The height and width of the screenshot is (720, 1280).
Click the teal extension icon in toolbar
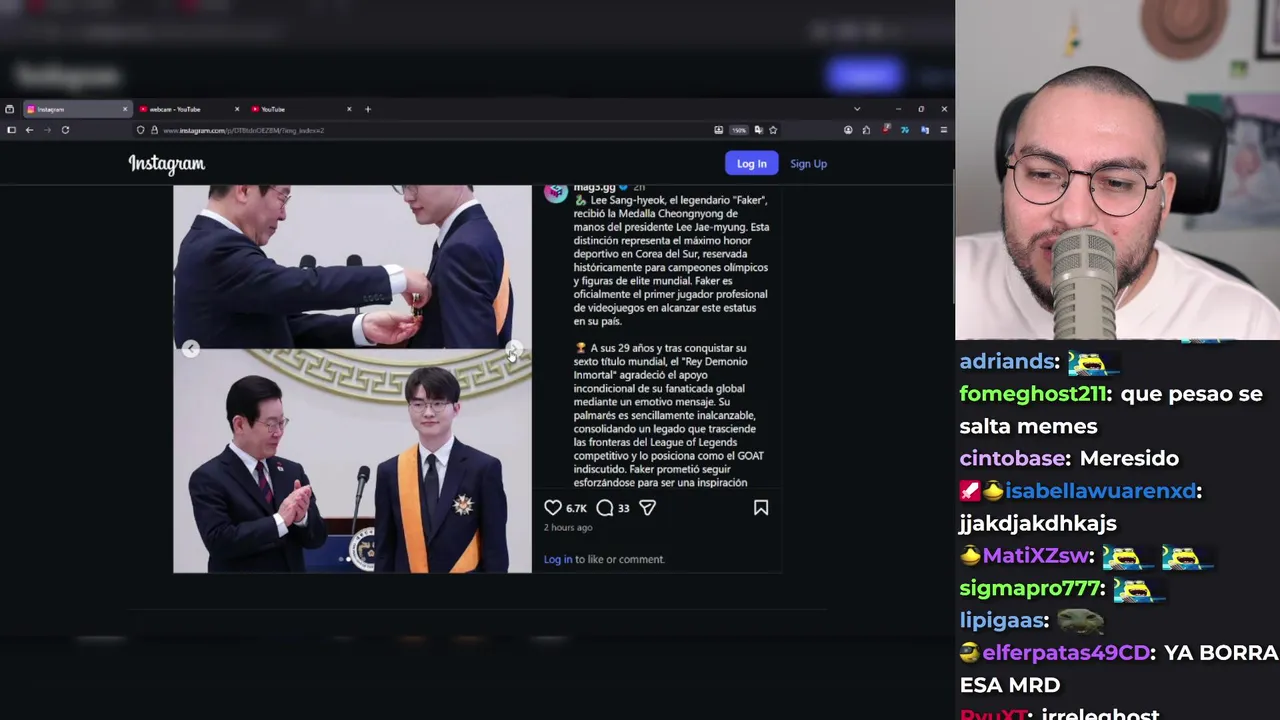pyautogui.click(x=905, y=130)
